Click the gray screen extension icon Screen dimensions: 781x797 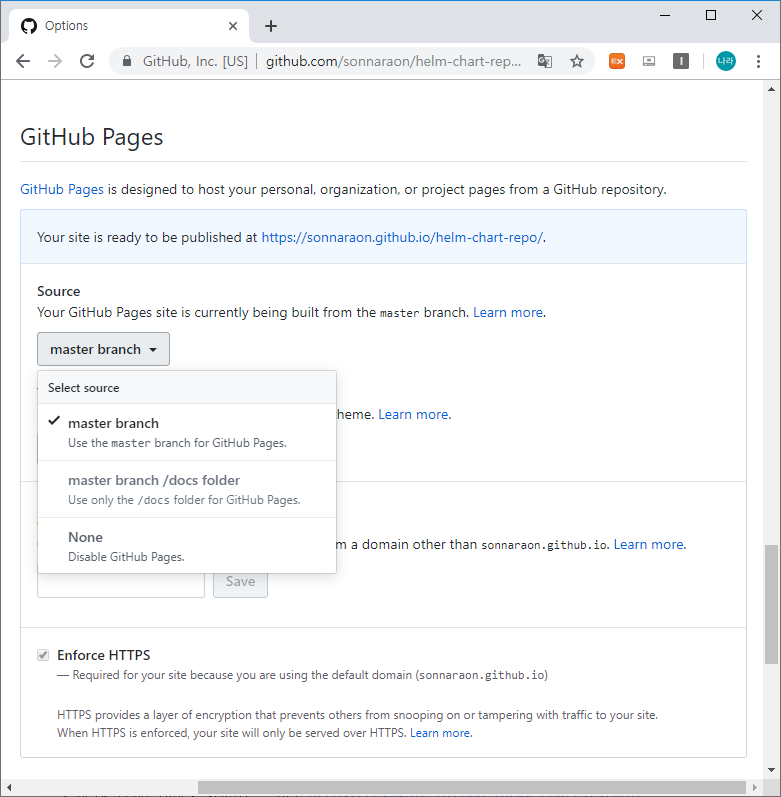pos(649,62)
